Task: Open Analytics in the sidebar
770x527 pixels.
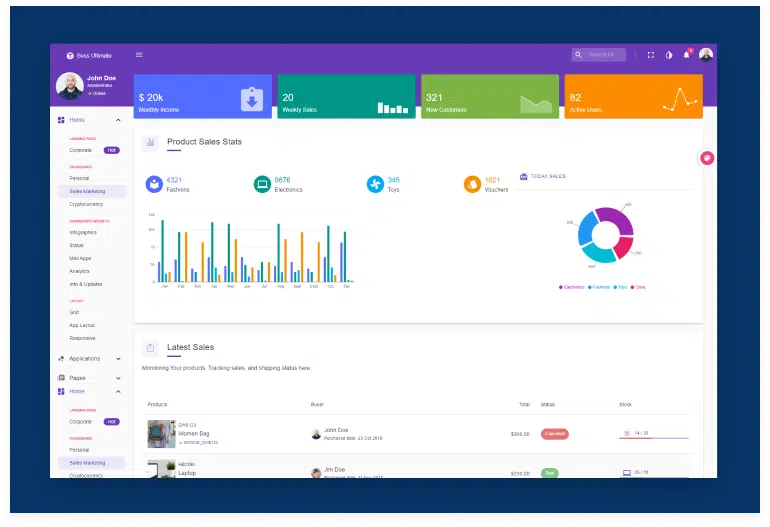Action: click(x=80, y=272)
